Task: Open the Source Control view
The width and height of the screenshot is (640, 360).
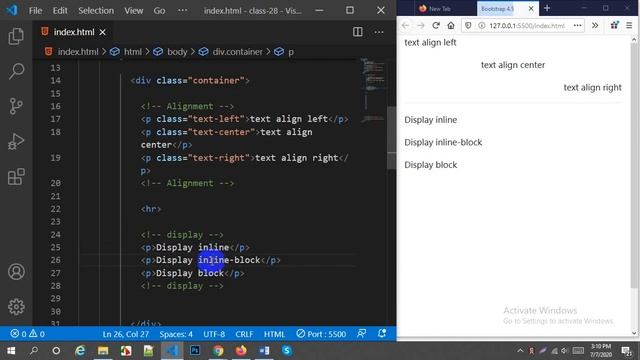Action: (16, 106)
